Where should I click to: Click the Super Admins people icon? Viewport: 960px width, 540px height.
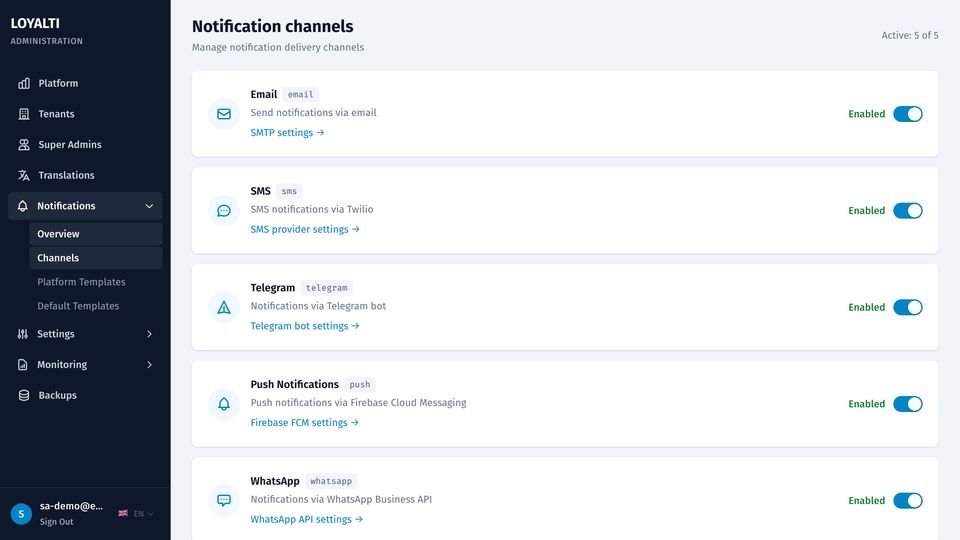24,144
